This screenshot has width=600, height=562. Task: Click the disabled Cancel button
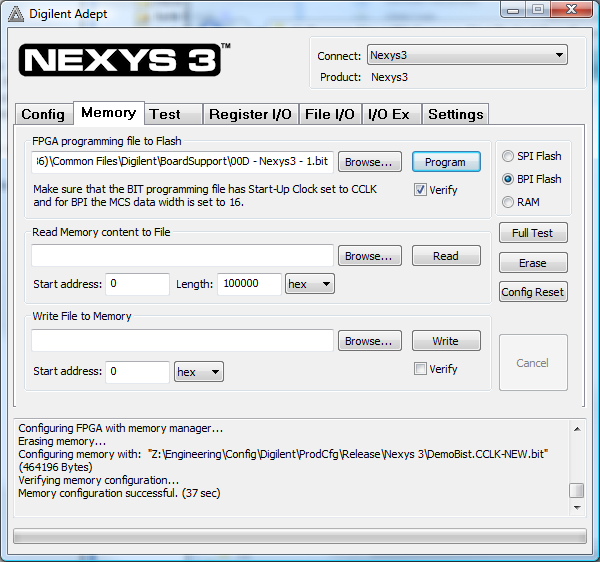[533, 362]
